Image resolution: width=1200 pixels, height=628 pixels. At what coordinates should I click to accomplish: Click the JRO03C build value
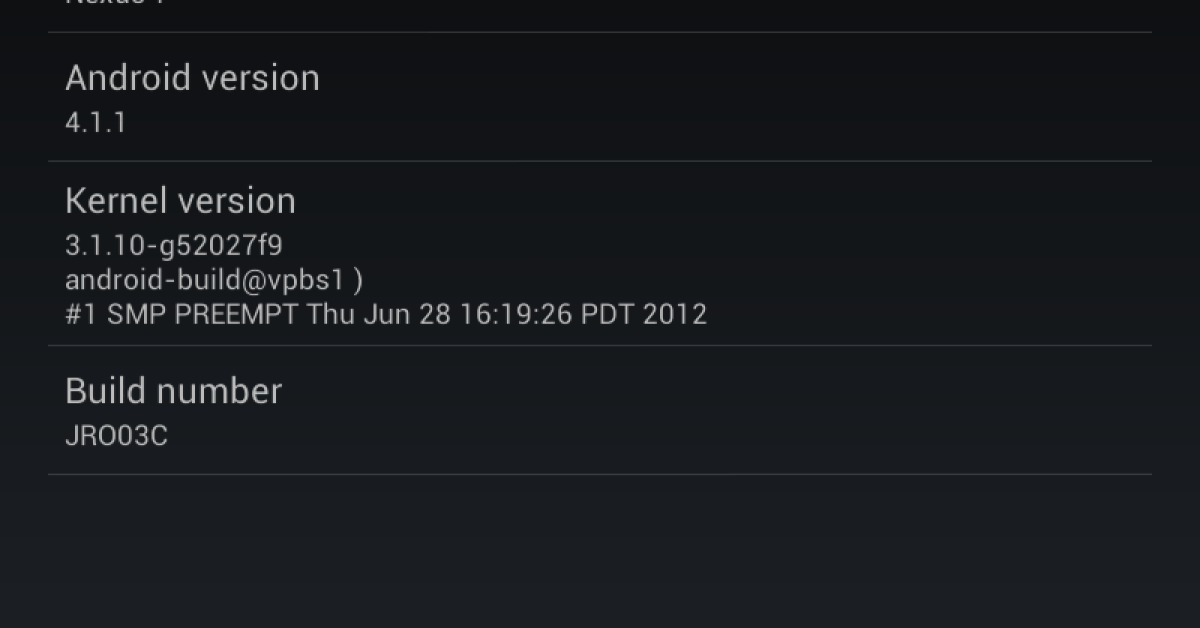pos(116,436)
